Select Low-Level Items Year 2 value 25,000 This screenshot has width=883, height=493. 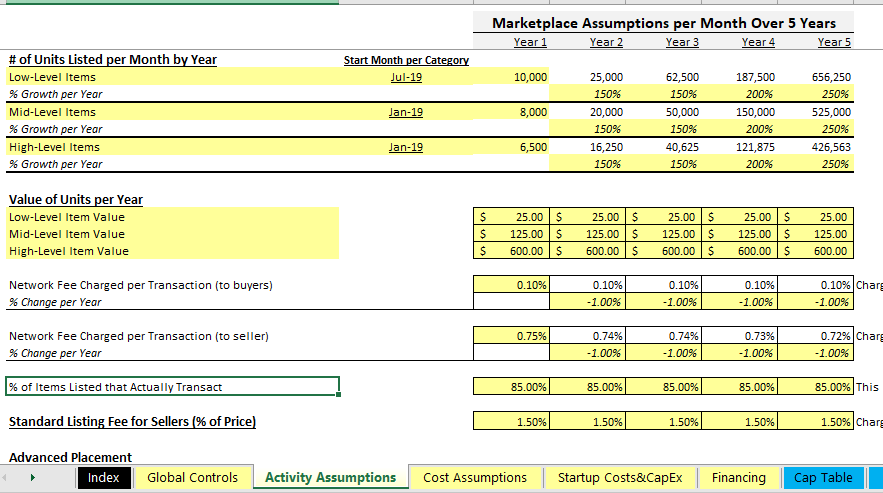[587, 77]
